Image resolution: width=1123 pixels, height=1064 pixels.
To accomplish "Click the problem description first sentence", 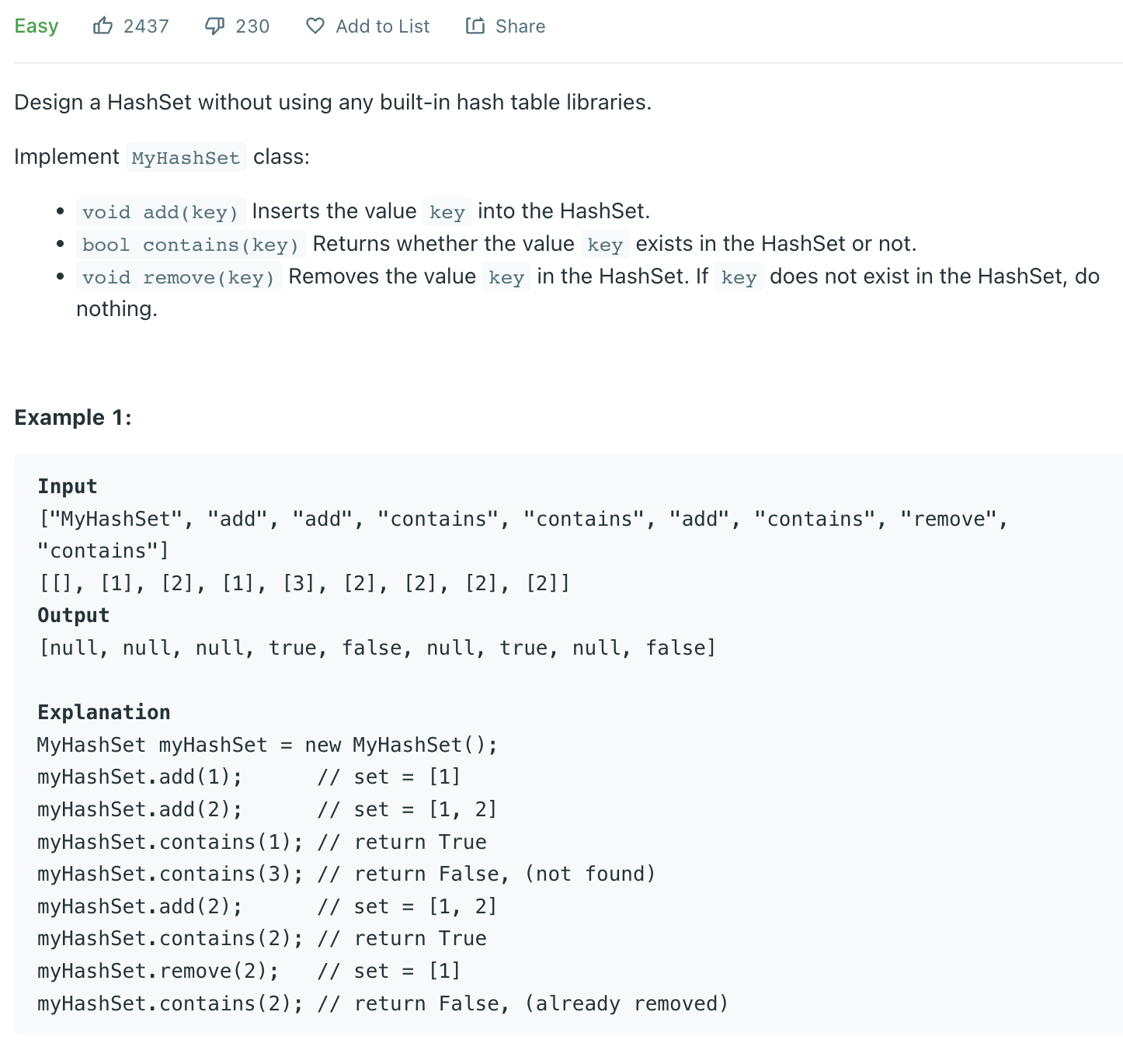I will [332, 103].
